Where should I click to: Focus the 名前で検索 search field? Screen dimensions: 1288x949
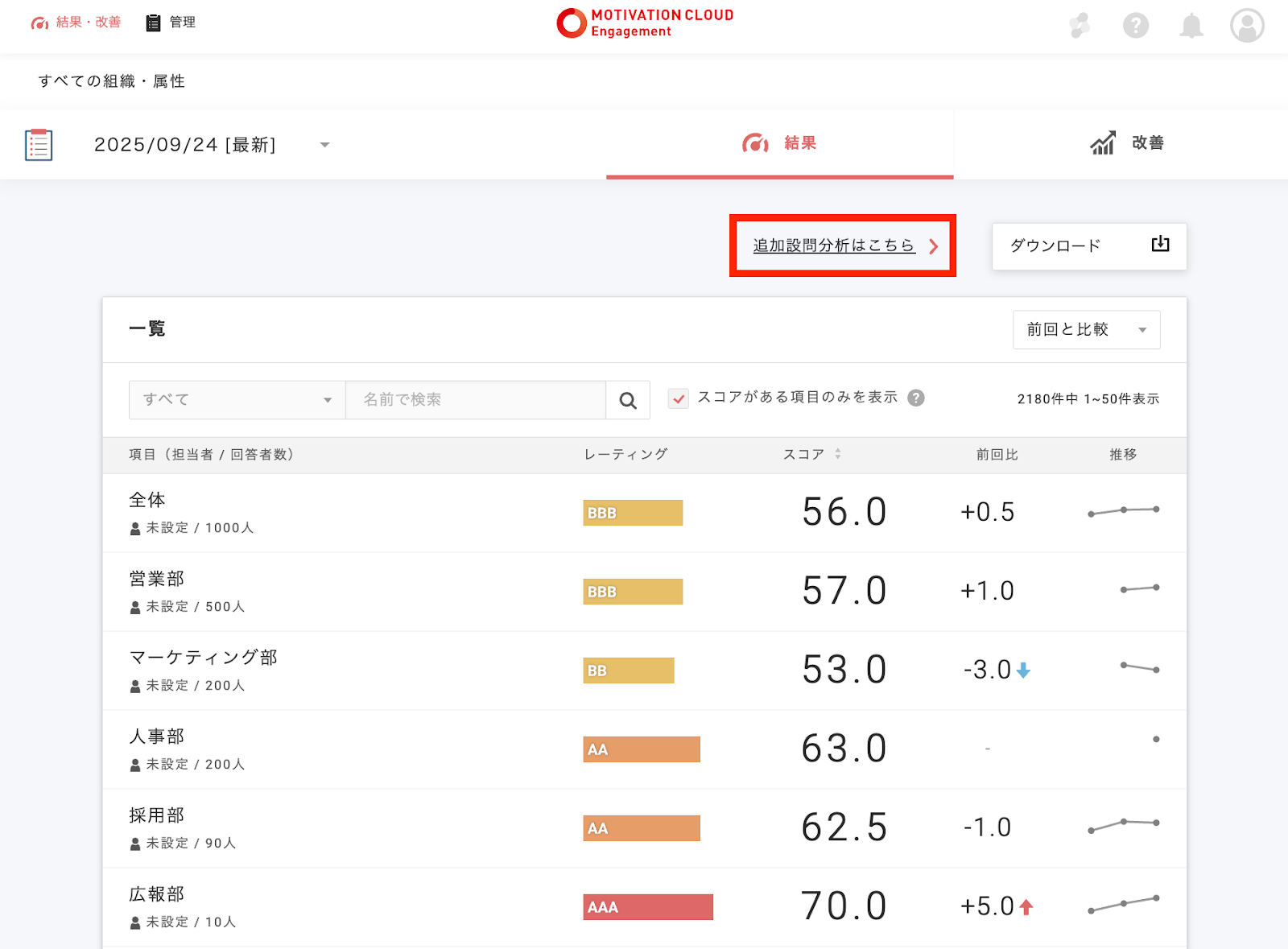[475, 400]
